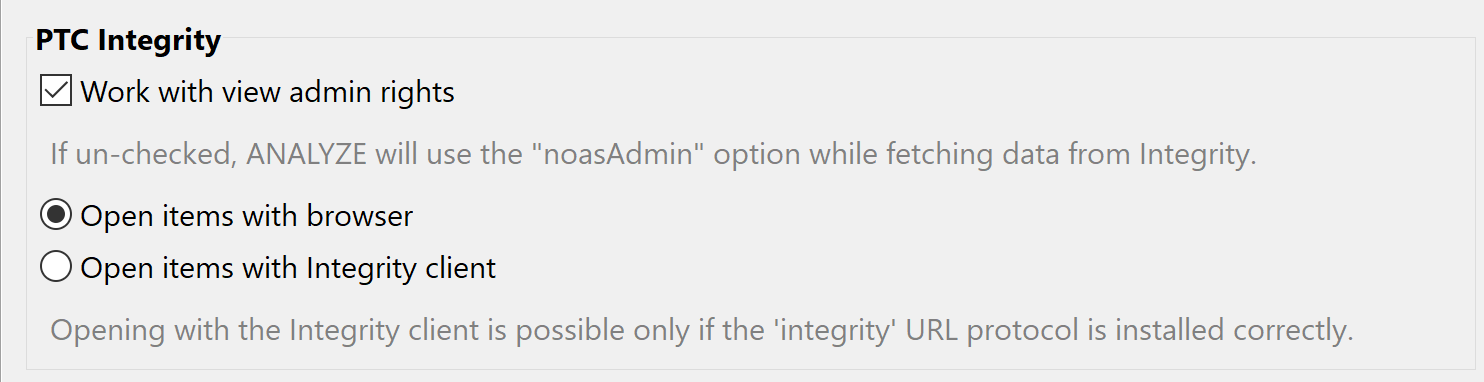The width and height of the screenshot is (1484, 382).
Task: Click the checkmark inside the admin rights box
Action: click(55, 91)
